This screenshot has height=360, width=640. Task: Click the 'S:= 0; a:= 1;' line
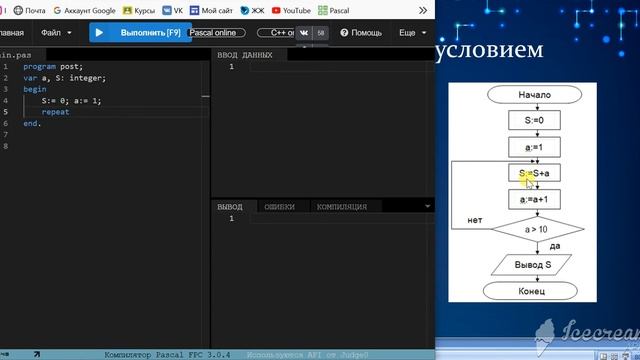click(71, 100)
